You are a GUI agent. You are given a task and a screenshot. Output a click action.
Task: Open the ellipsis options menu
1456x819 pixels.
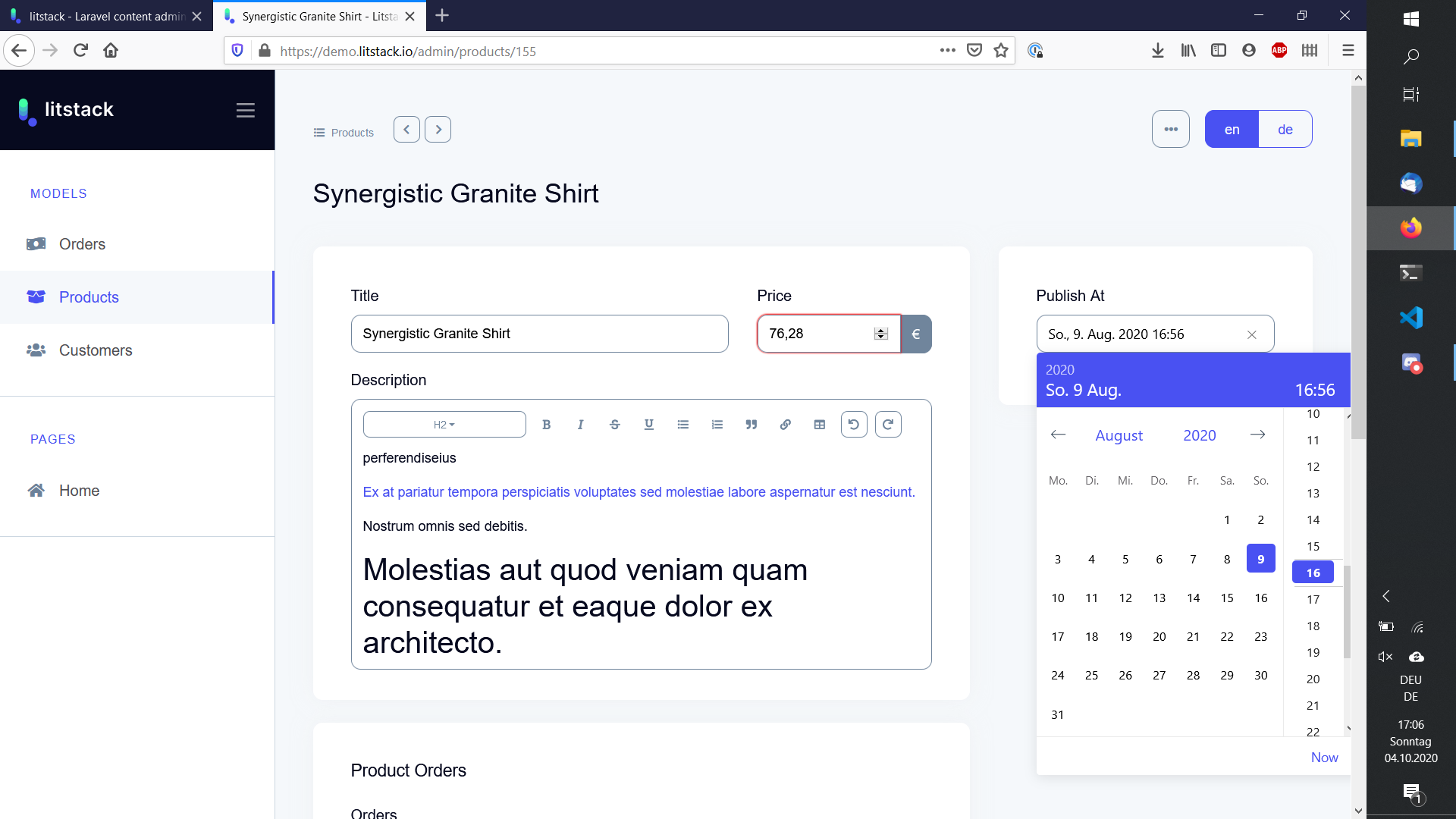[x=1170, y=129]
